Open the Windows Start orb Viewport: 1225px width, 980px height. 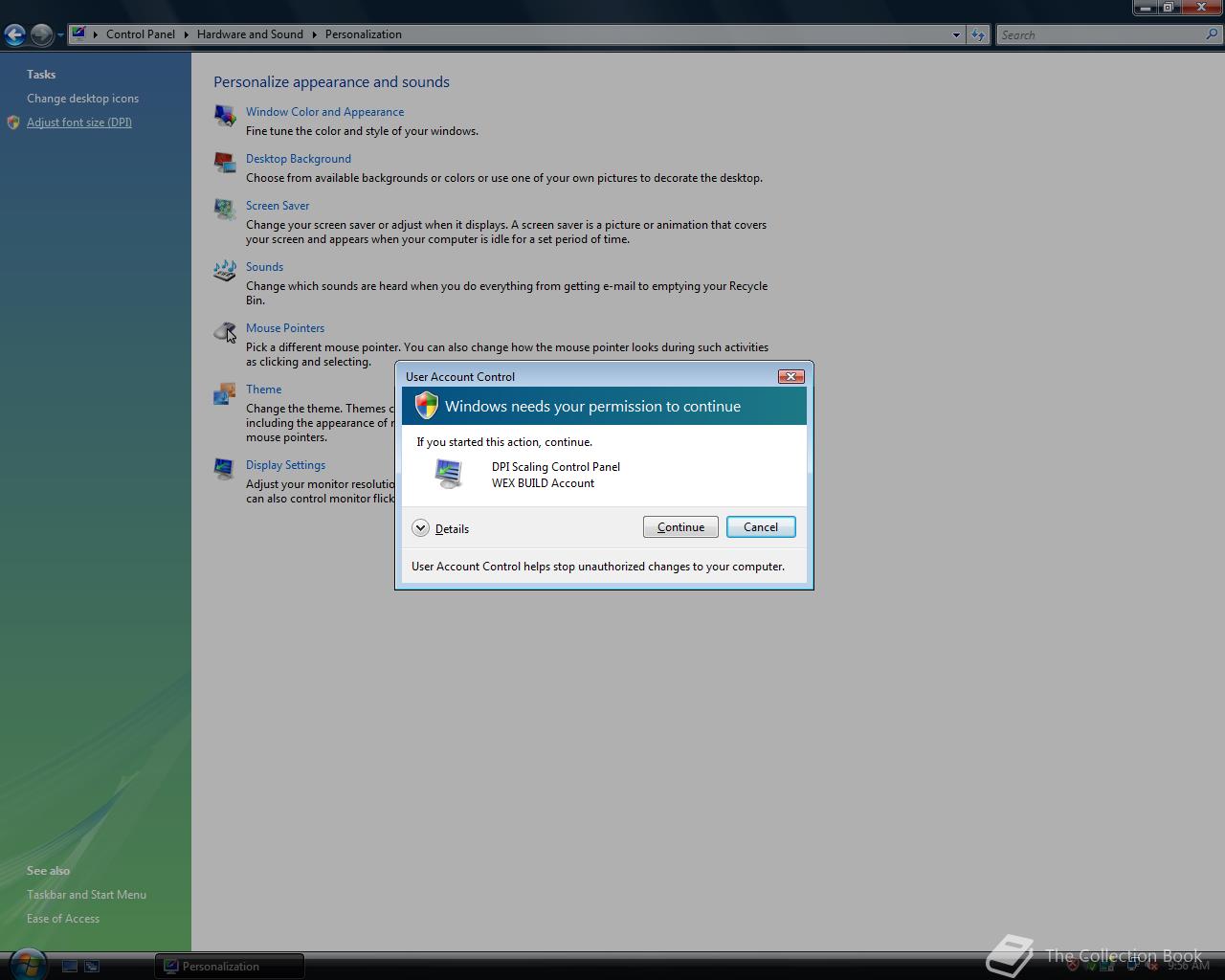pos(28,964)
